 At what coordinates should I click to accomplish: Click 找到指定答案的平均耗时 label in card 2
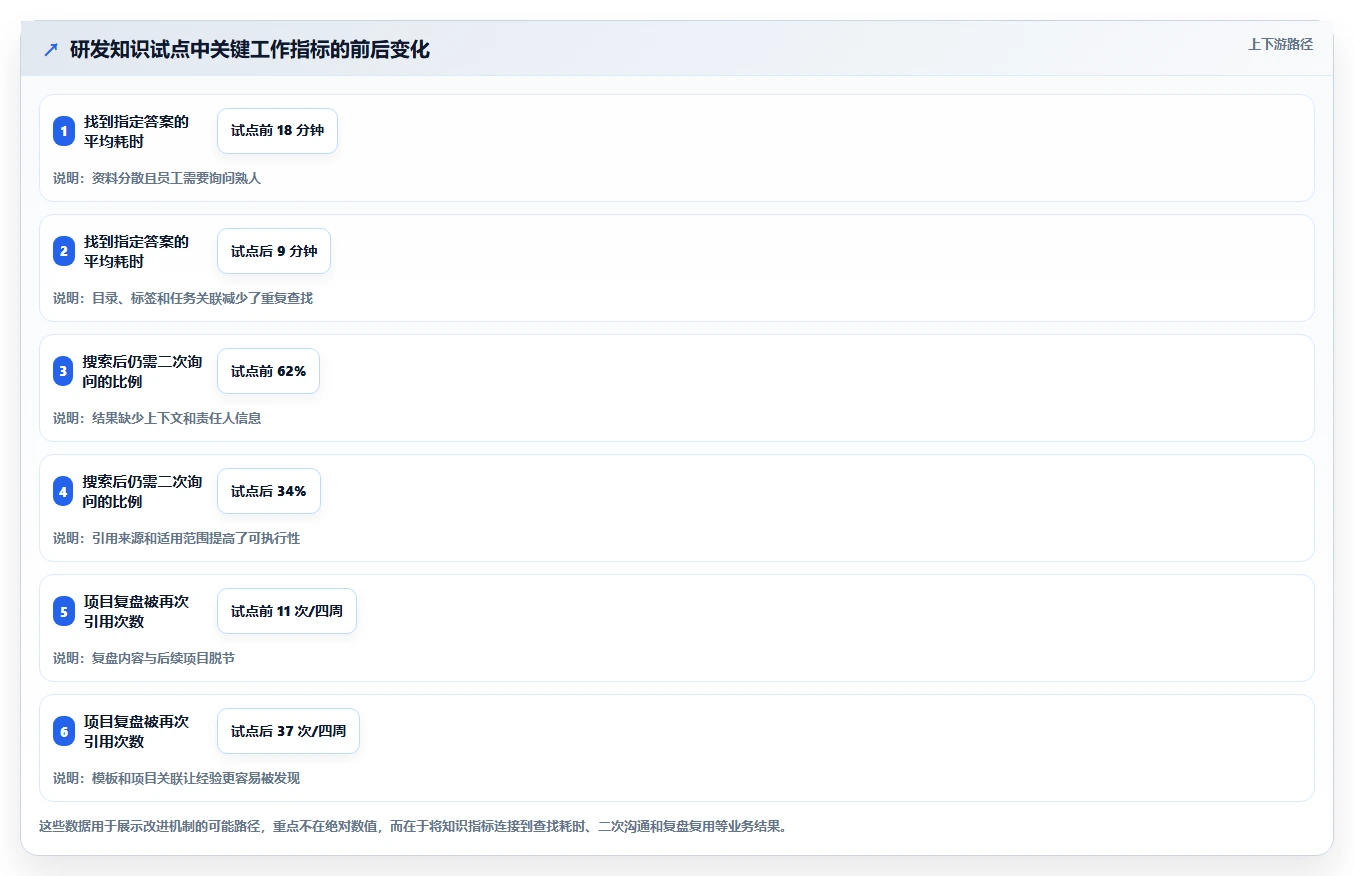pyautogui.click(x=136, y=251)
